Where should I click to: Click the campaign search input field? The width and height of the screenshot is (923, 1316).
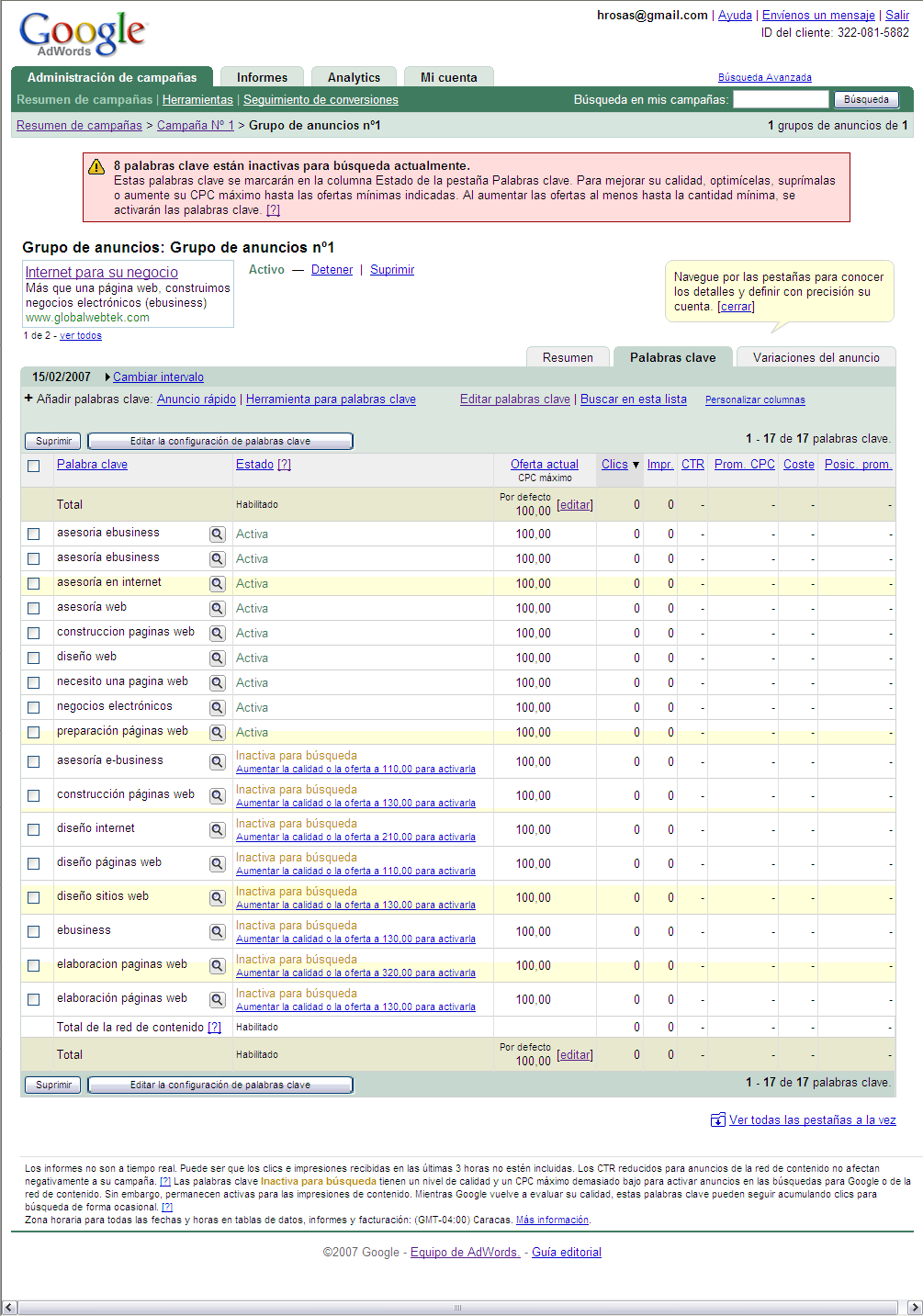tap(781, 99)
